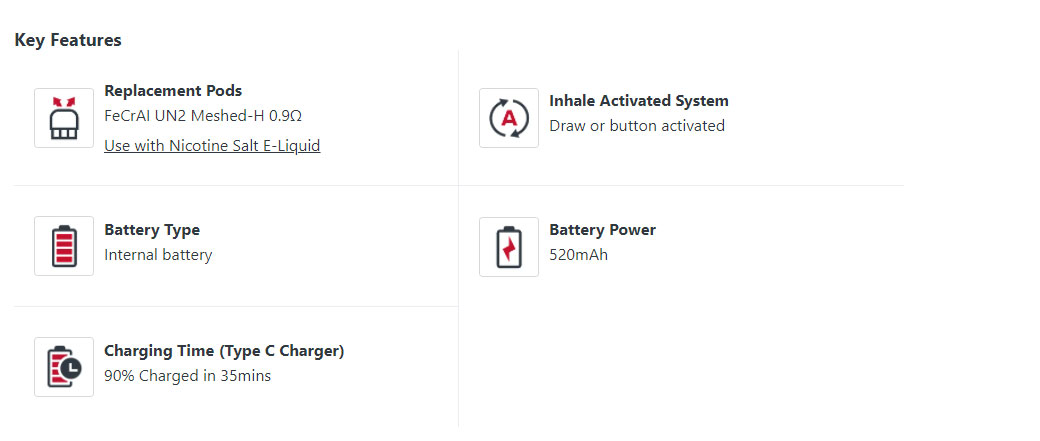Click the 'Draw or button activated' description
Screen dimensions: 1040x441
[637, 126]
